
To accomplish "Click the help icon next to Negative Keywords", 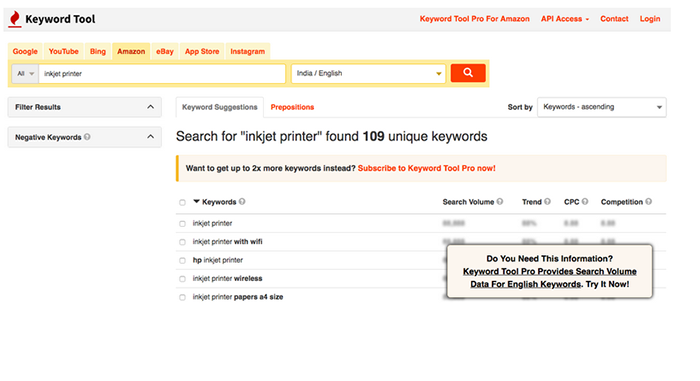I will click(87, 137).
